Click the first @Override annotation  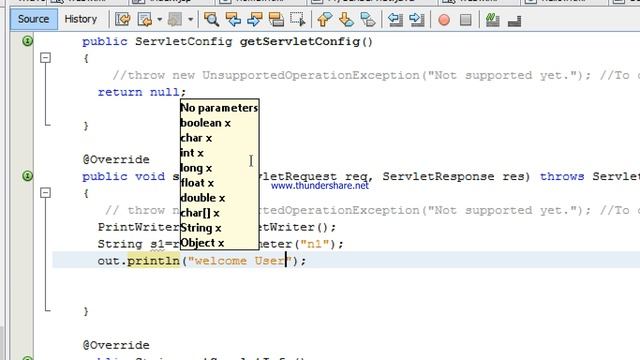(x=116, y=159)
